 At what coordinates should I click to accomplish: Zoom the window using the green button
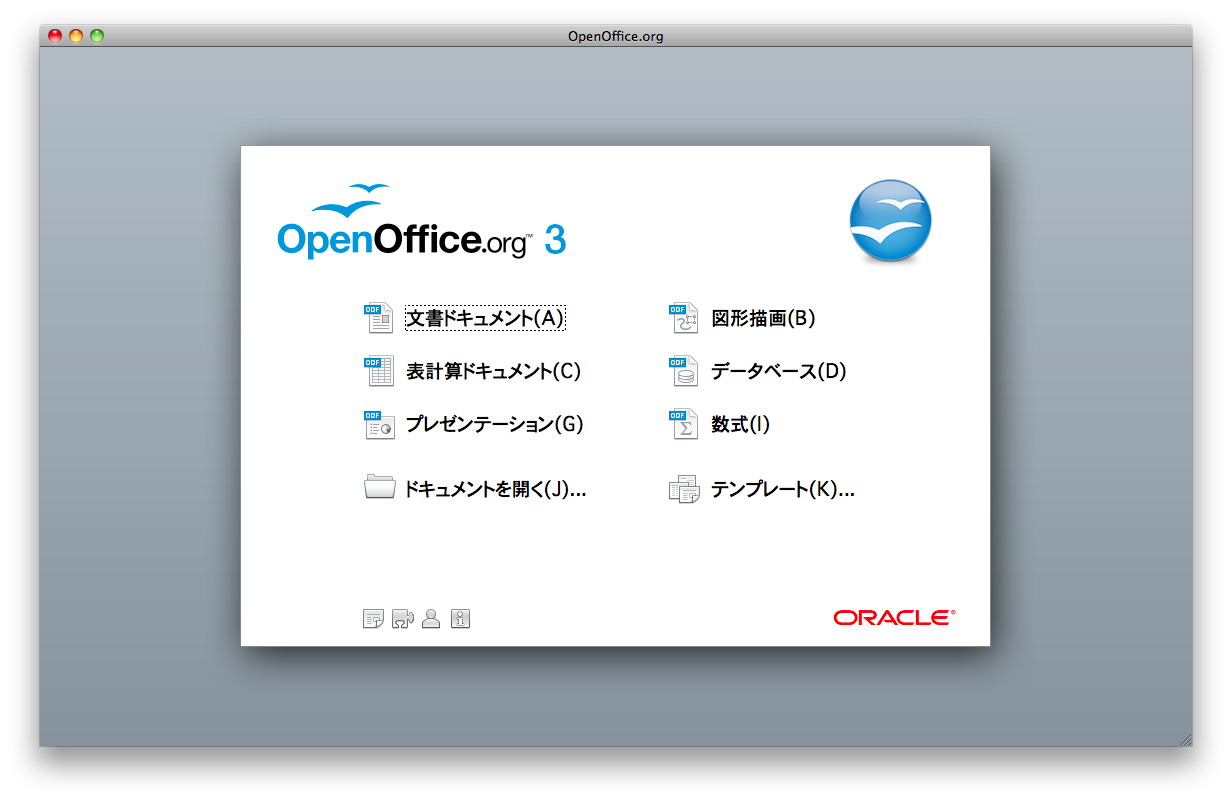97,36
